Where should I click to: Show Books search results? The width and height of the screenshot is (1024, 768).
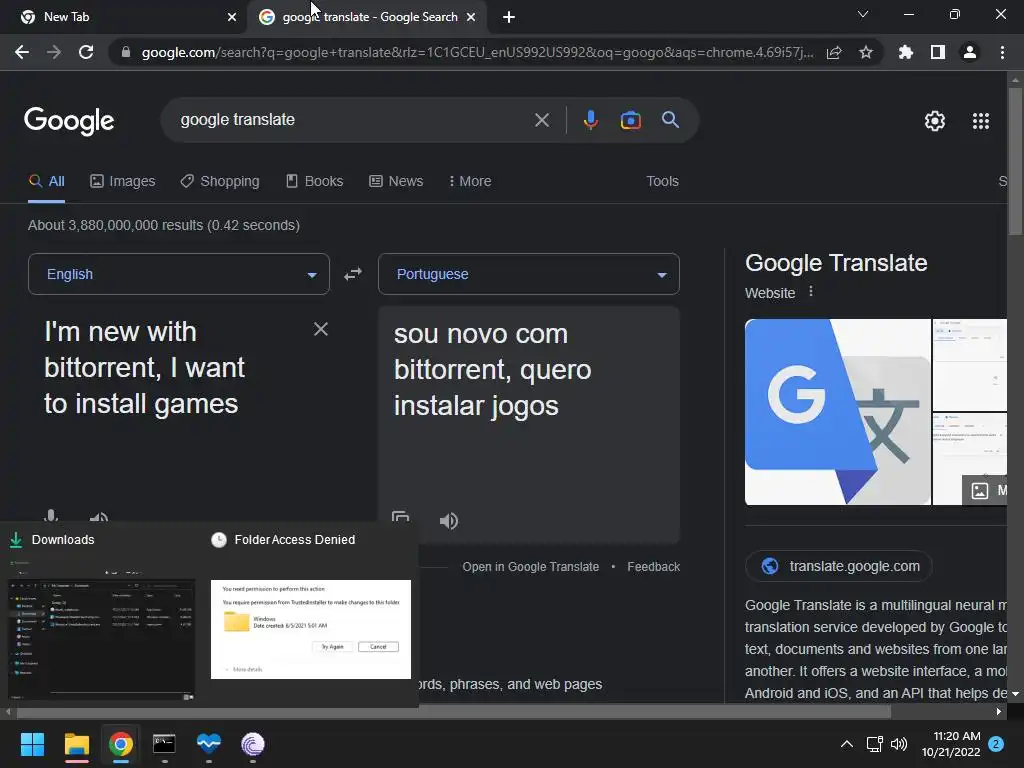coord(315,182)
